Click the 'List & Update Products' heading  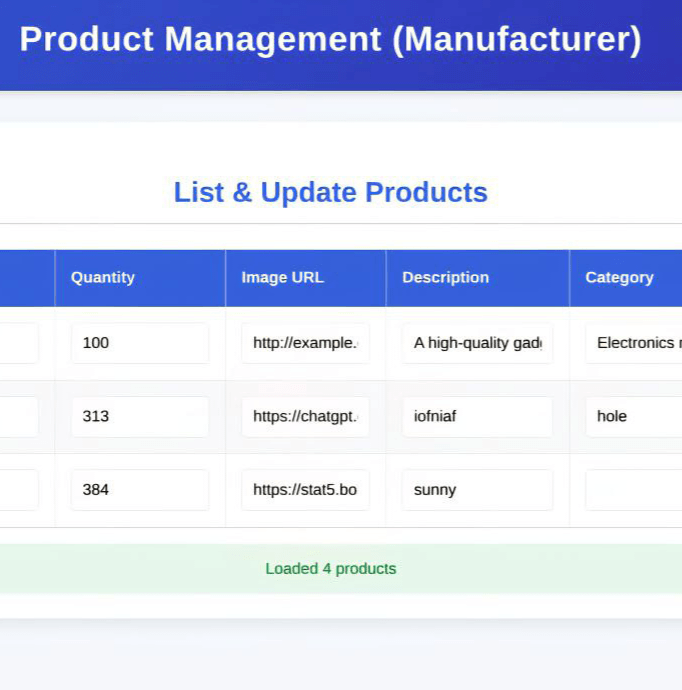click(331, 192)
